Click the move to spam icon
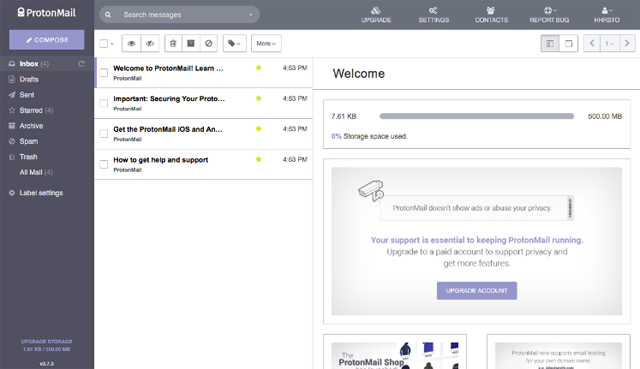The image size is (640, 369). pyautogui.click(x=209, y=43)
